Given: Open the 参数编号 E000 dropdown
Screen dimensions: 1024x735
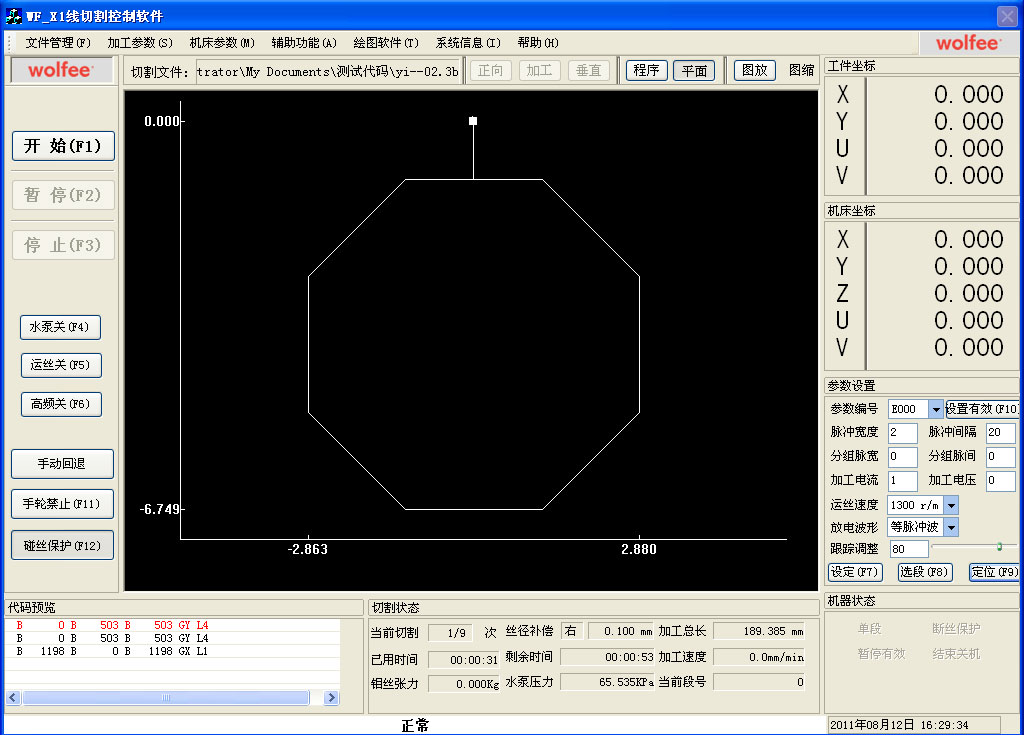Looking at the screenshot, I should [935, 409].
